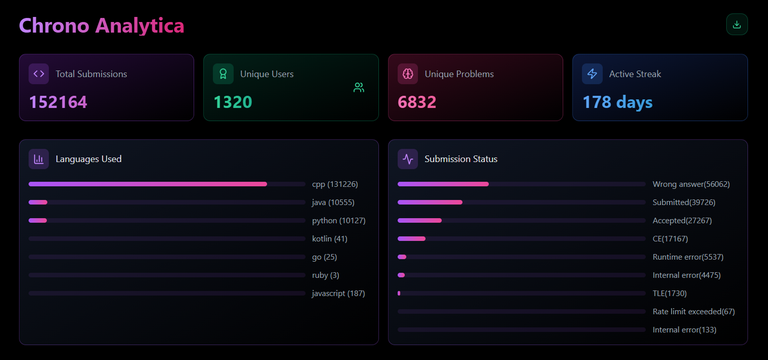Click the go (25) label

pyautogui.click(x=325, y=257)
